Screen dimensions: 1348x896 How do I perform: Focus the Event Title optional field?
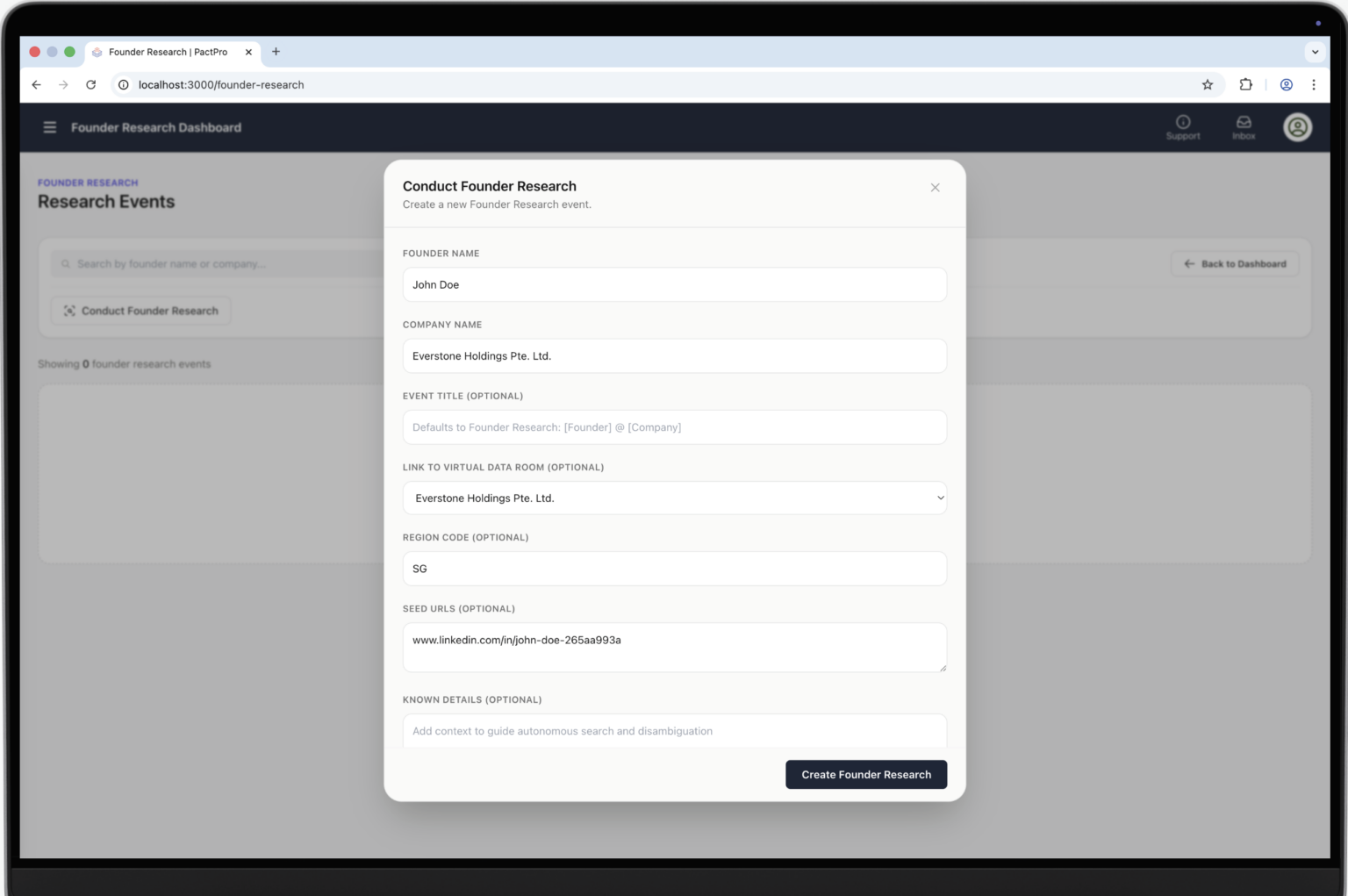click(x=674, y=427)
